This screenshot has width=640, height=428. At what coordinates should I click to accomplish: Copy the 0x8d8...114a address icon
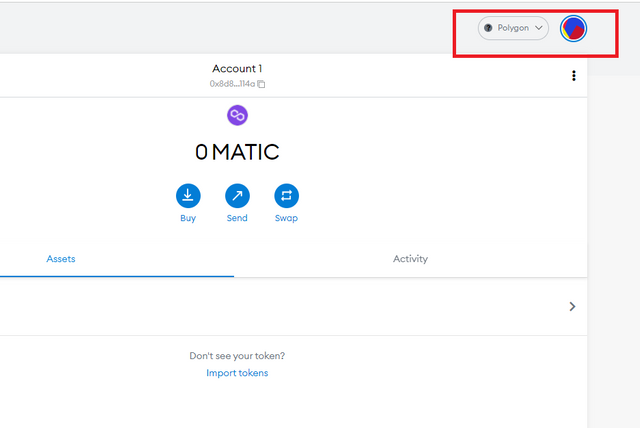(261, 84)
